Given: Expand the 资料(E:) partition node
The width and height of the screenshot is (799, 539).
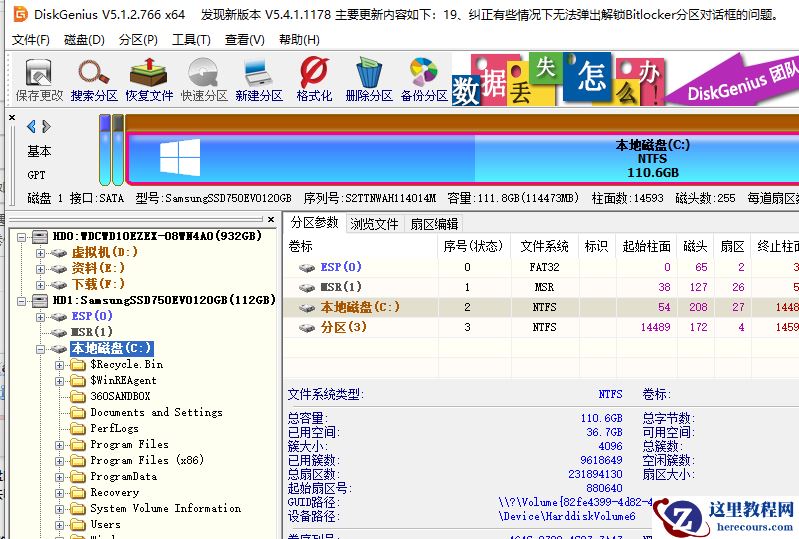Looking at the screenshot, I should click(40, 269).
